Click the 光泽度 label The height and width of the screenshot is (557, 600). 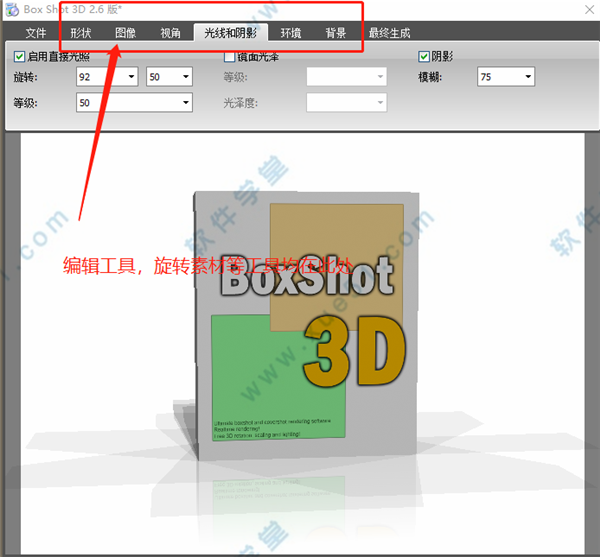[241, 103]
